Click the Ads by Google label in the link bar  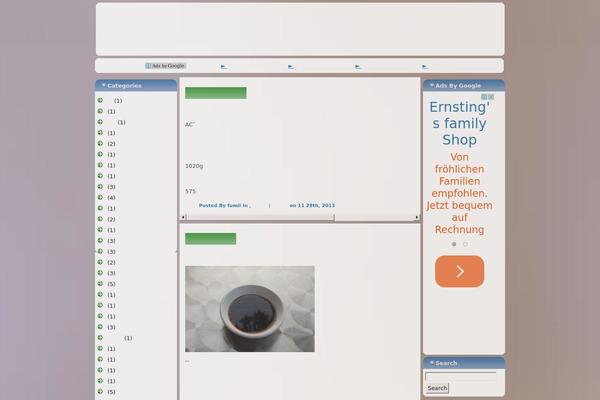[x=166, y=66]
